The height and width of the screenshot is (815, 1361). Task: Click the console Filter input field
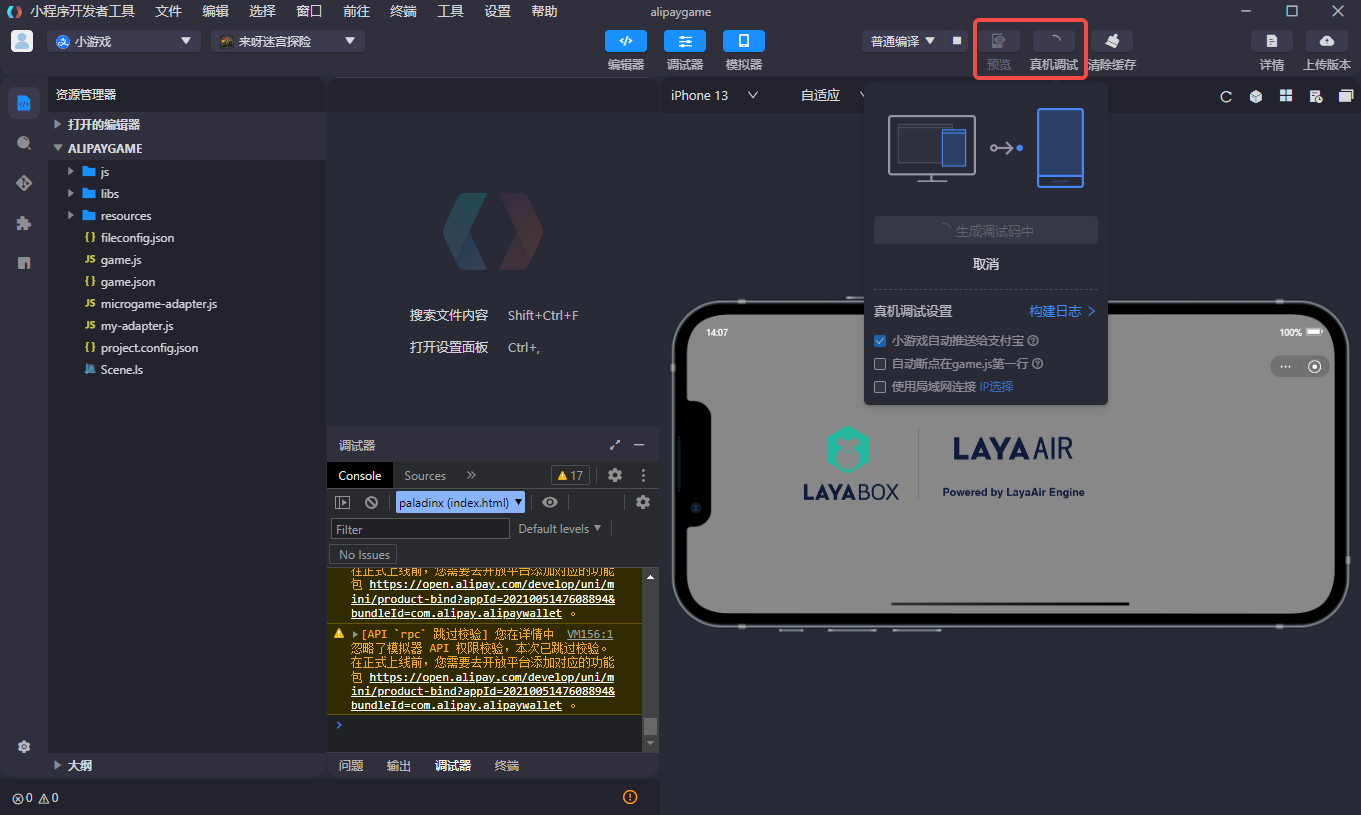420,529
